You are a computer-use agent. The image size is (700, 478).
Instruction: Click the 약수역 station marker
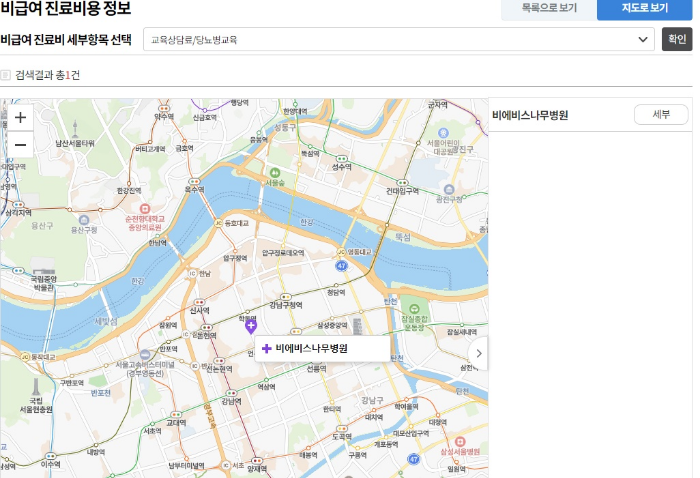point(164,108)
